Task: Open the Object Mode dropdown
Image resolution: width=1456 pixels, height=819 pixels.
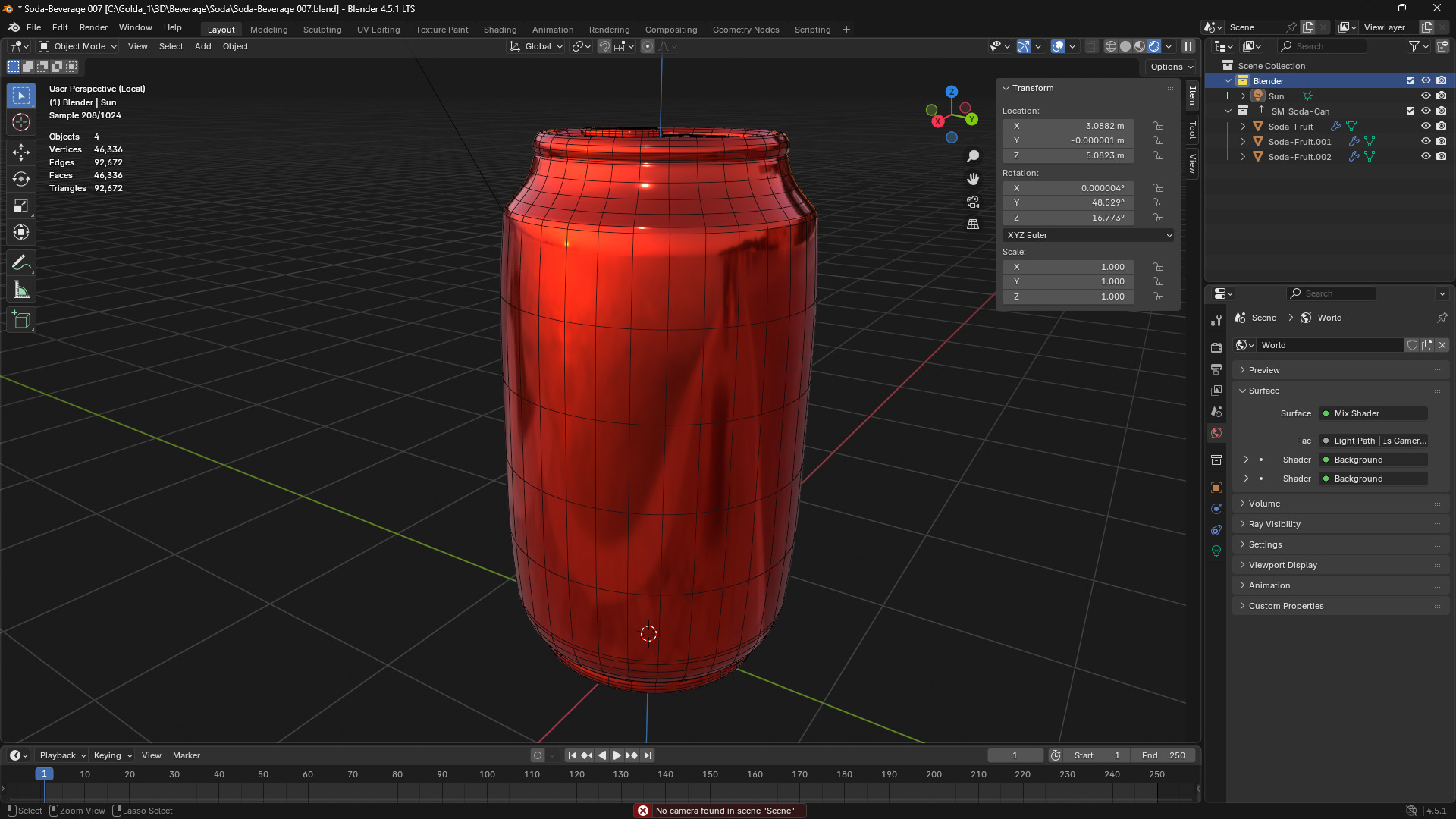Action: point(77,46)
